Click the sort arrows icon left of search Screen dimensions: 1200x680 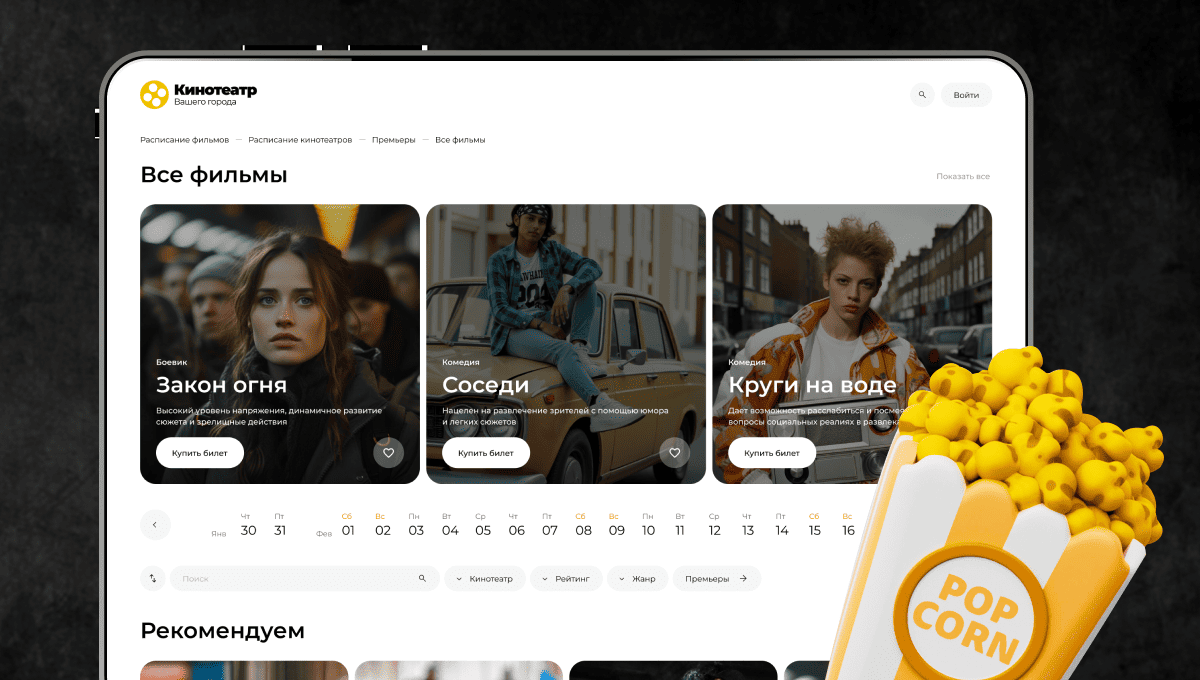pos(153,578)
